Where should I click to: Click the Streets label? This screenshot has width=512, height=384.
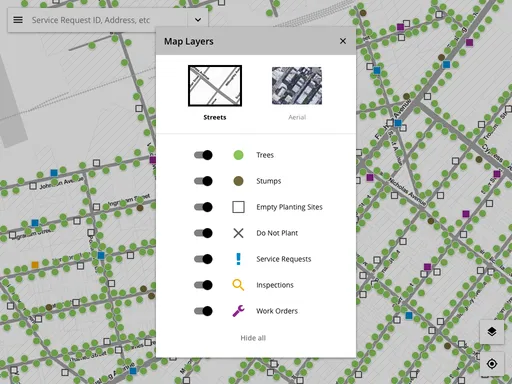click(215, 117)
